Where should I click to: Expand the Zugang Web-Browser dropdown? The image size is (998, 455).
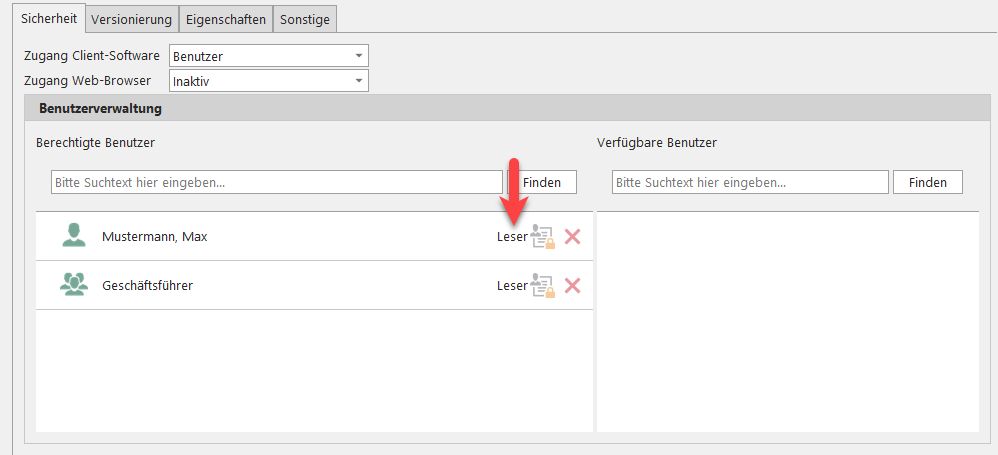pos(358,81)
